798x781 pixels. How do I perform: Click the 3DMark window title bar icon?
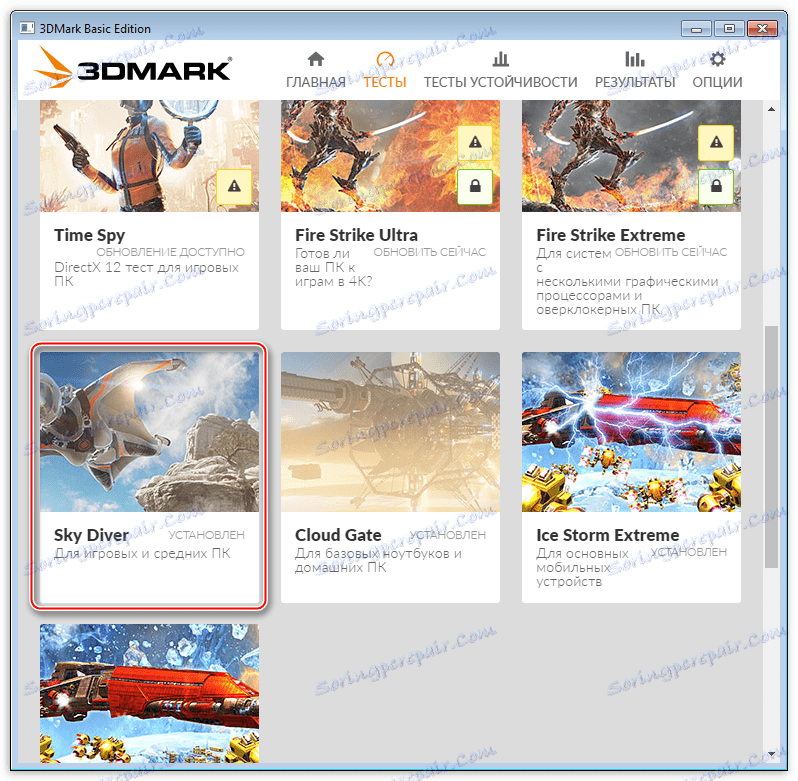(x=27, y=28)
